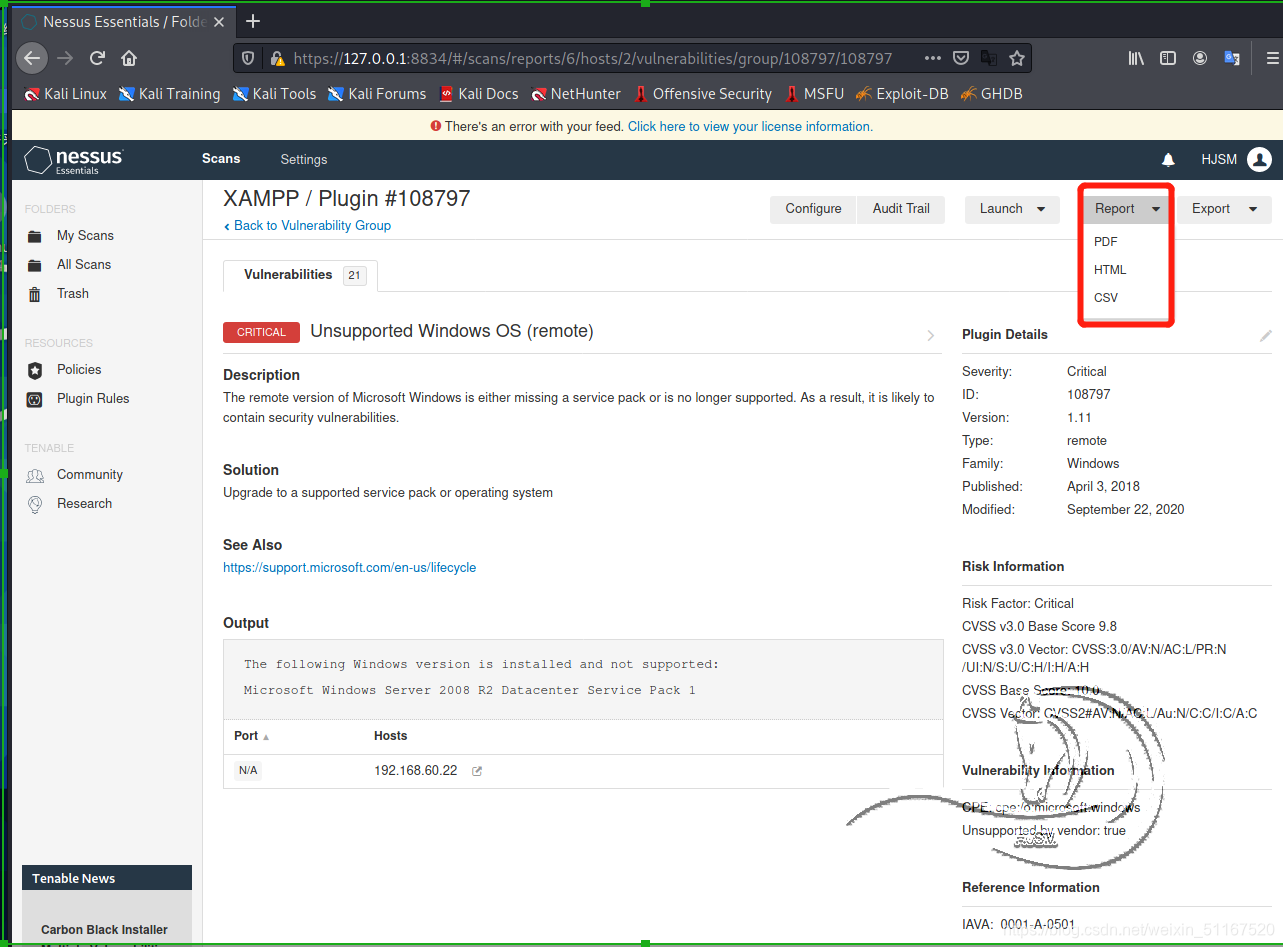Open Plugin Rules in sidebar
This screenshot has width=1284, height=948.
[x=93, y=399]
